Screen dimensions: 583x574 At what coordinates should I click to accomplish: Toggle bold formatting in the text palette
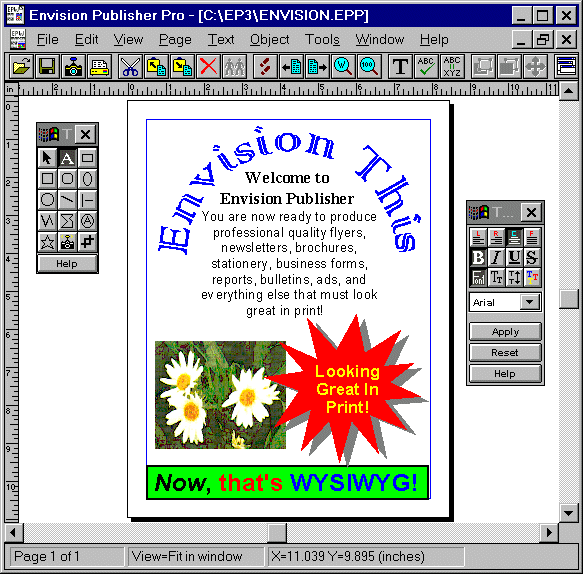(x=478, y=257)
